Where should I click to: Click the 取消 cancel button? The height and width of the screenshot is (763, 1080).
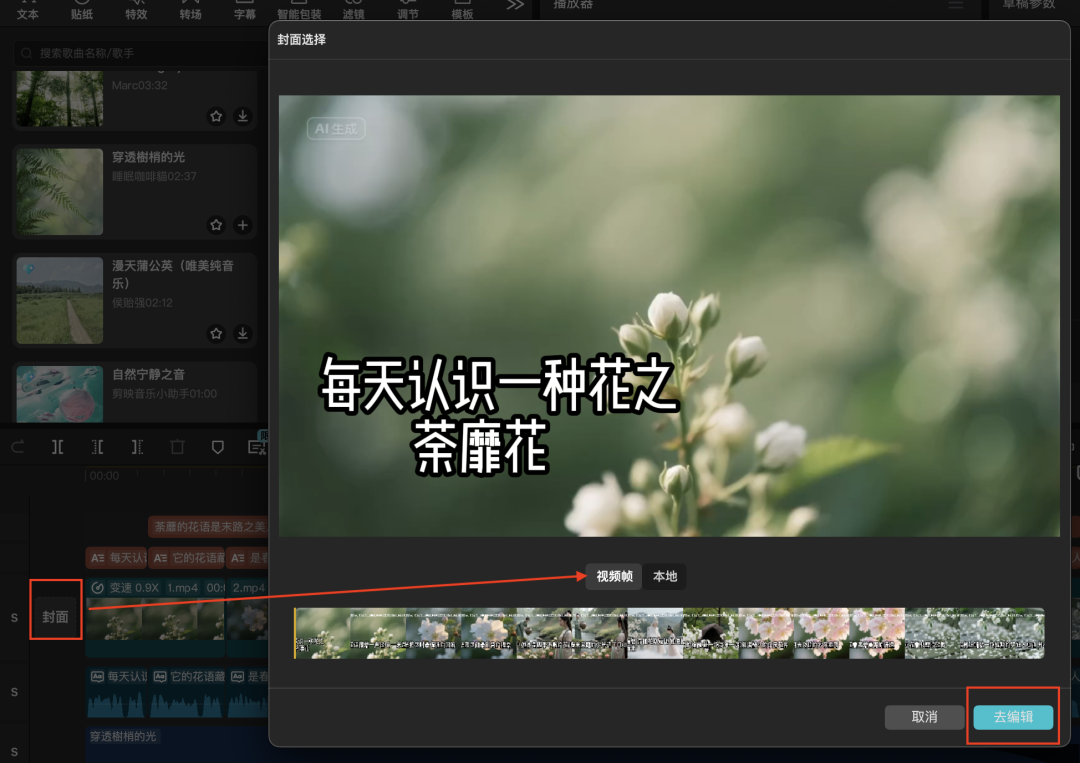(924, 717)
